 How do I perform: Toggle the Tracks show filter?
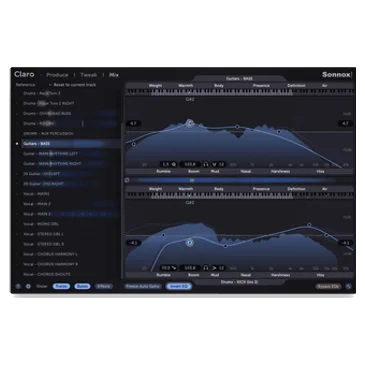click(61, 286)
